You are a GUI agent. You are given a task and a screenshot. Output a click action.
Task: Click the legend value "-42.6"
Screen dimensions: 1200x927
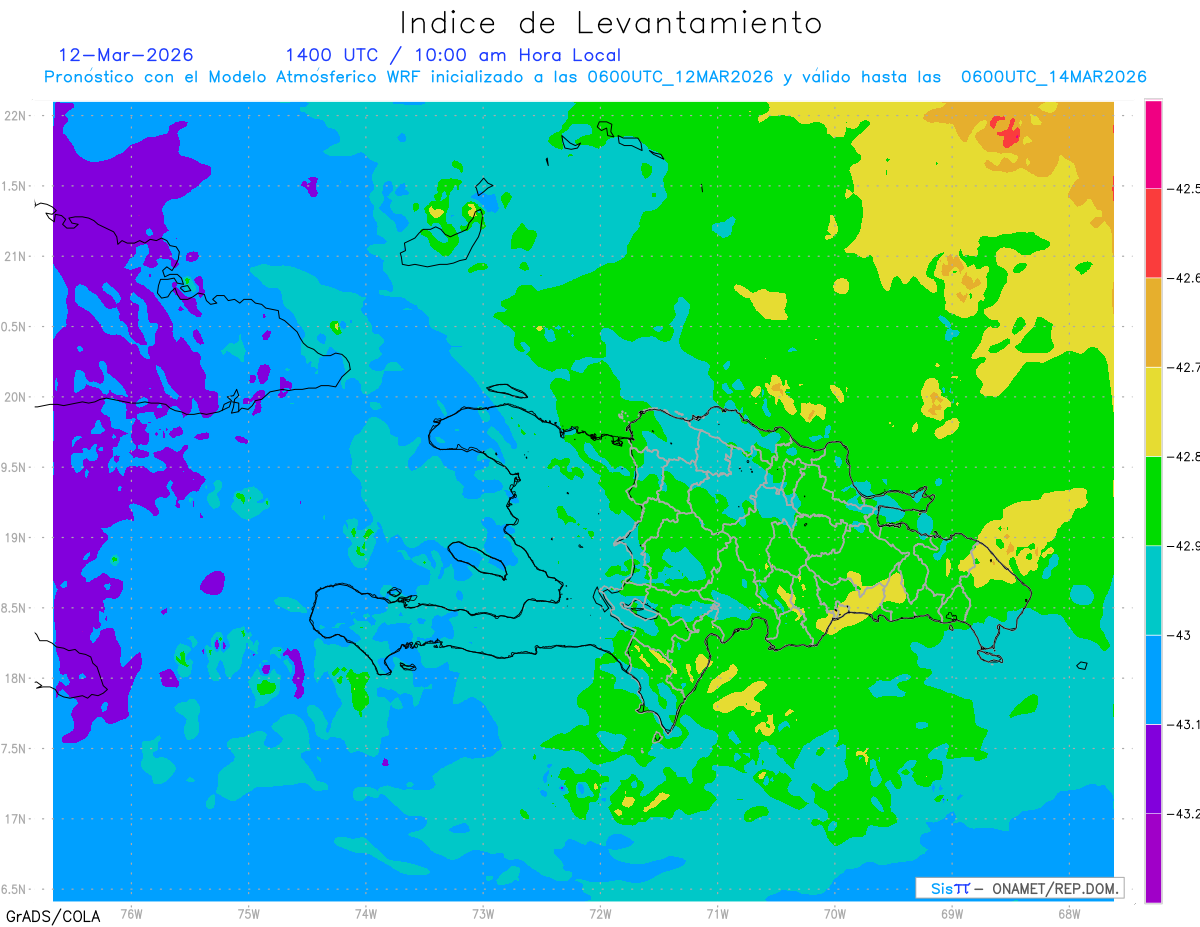(x=1182, y=278)
